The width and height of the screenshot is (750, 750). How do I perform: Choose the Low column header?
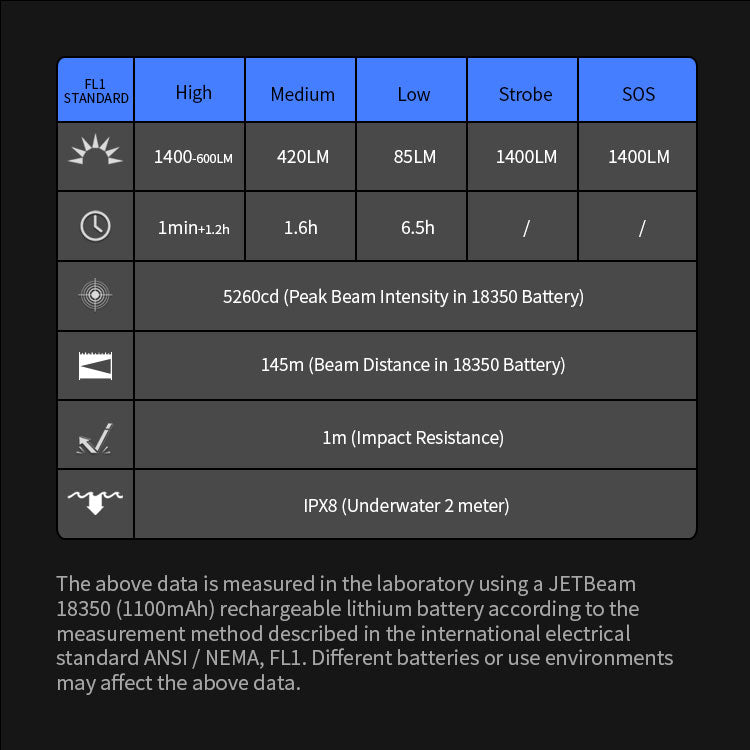pyautogui.click(x=413, y=94)
